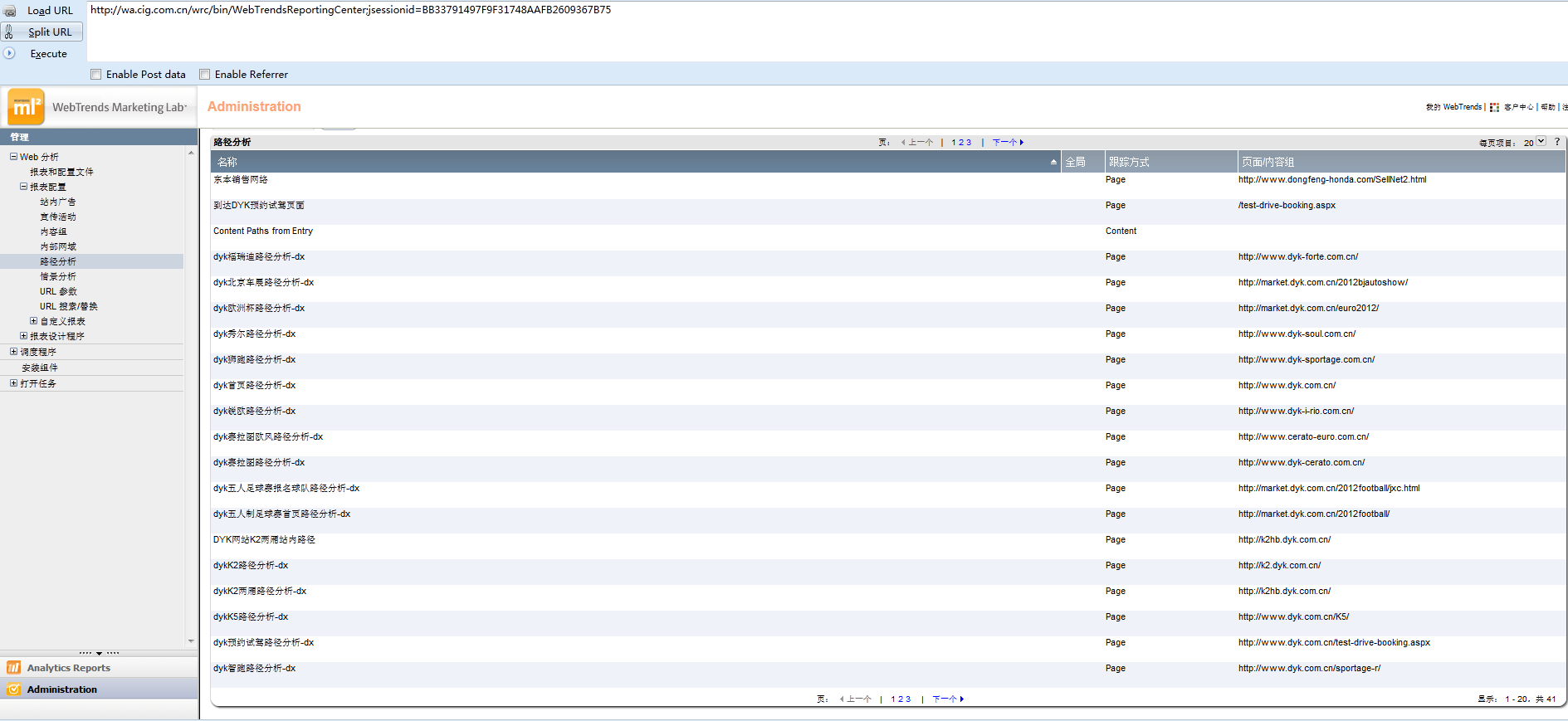This screenshot has width=1568, height=721.
Task: Click the sort arrow in 名称 header
Action: point(1053,162)
